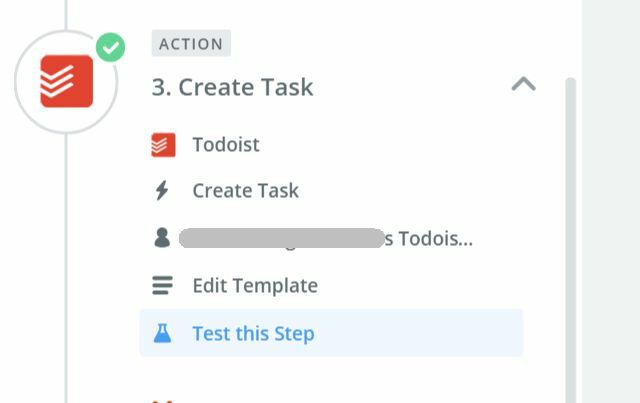This screenshot has height=403, width=640.
Task: Click the orange icon peeking below the step
Action: (x=162, y=401)
